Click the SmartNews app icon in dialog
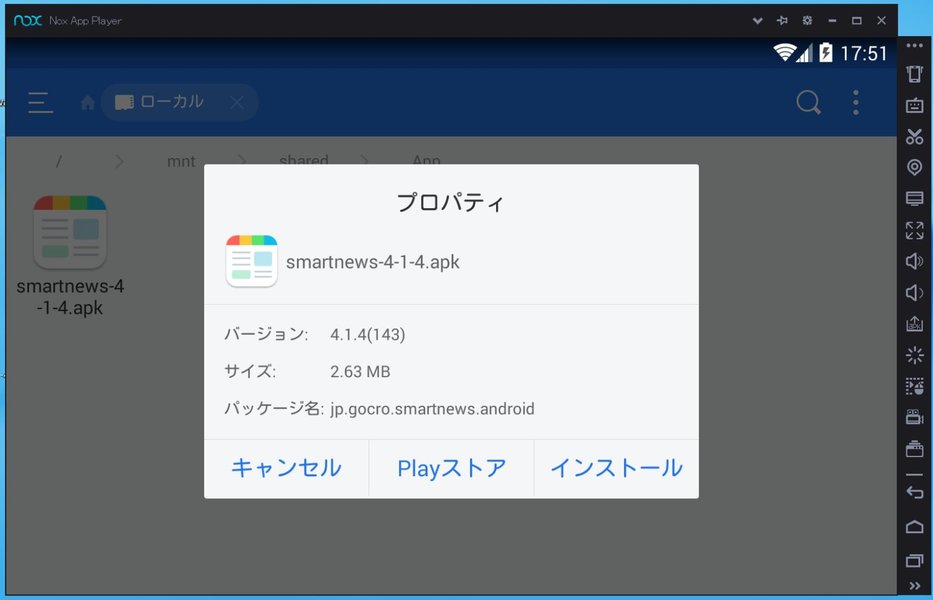 tap(251, 261)
